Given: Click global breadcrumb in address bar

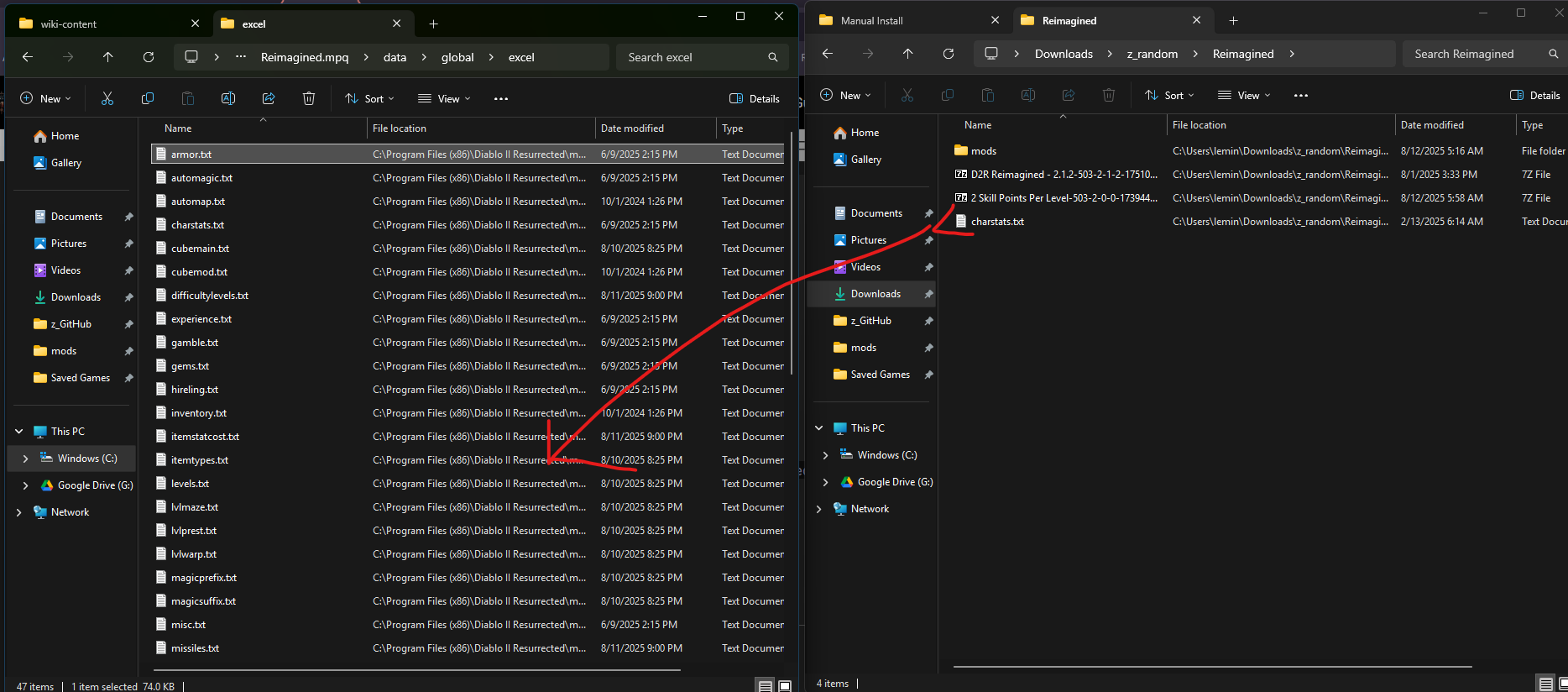Looking at the screenshot, I should [x=457, y=57].
